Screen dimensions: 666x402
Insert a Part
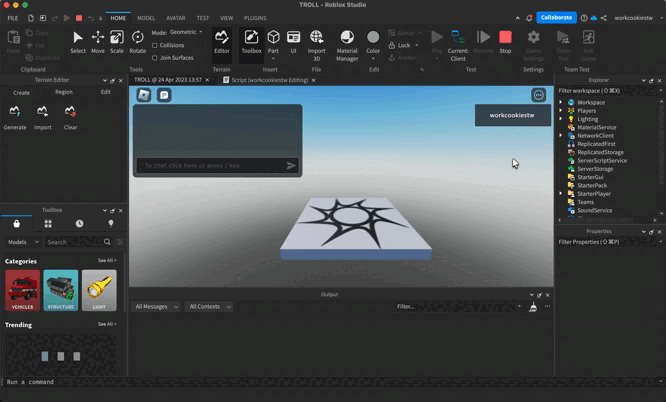[x=273, y=42]
